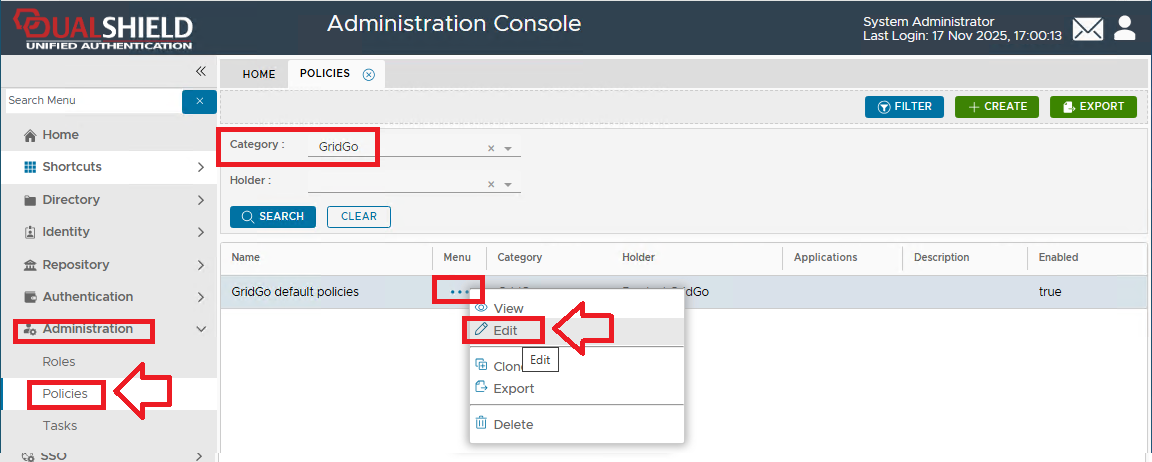Close the Policies tab using its X icon
The image size is (1152, 462).
(x=368, y=74)
